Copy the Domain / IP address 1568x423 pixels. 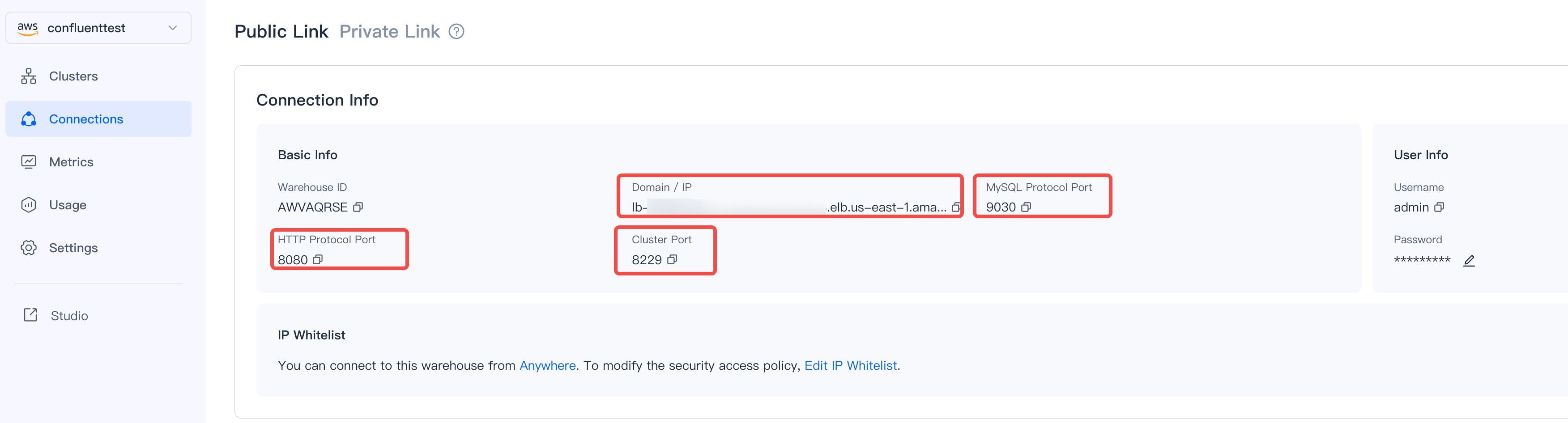point(956,207)
